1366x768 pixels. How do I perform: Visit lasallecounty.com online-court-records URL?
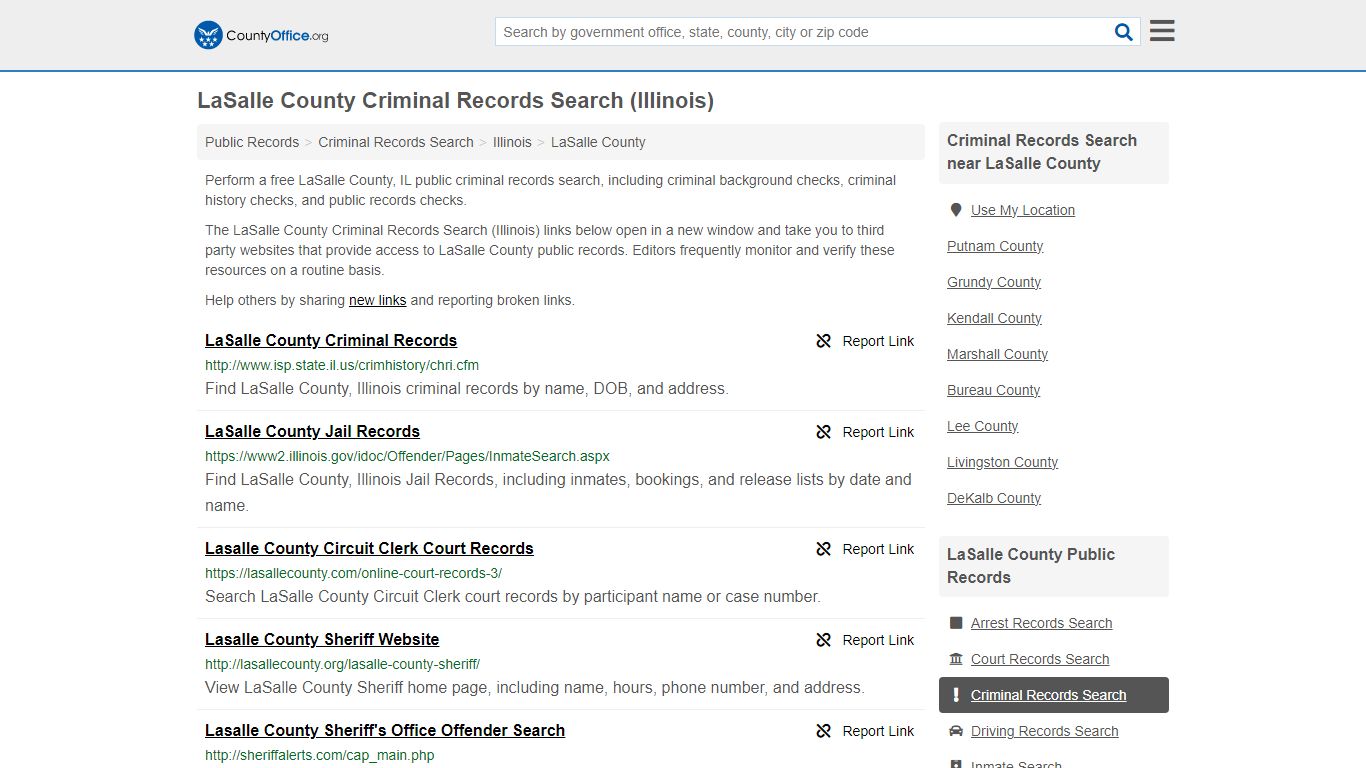[x=353, y=573]
